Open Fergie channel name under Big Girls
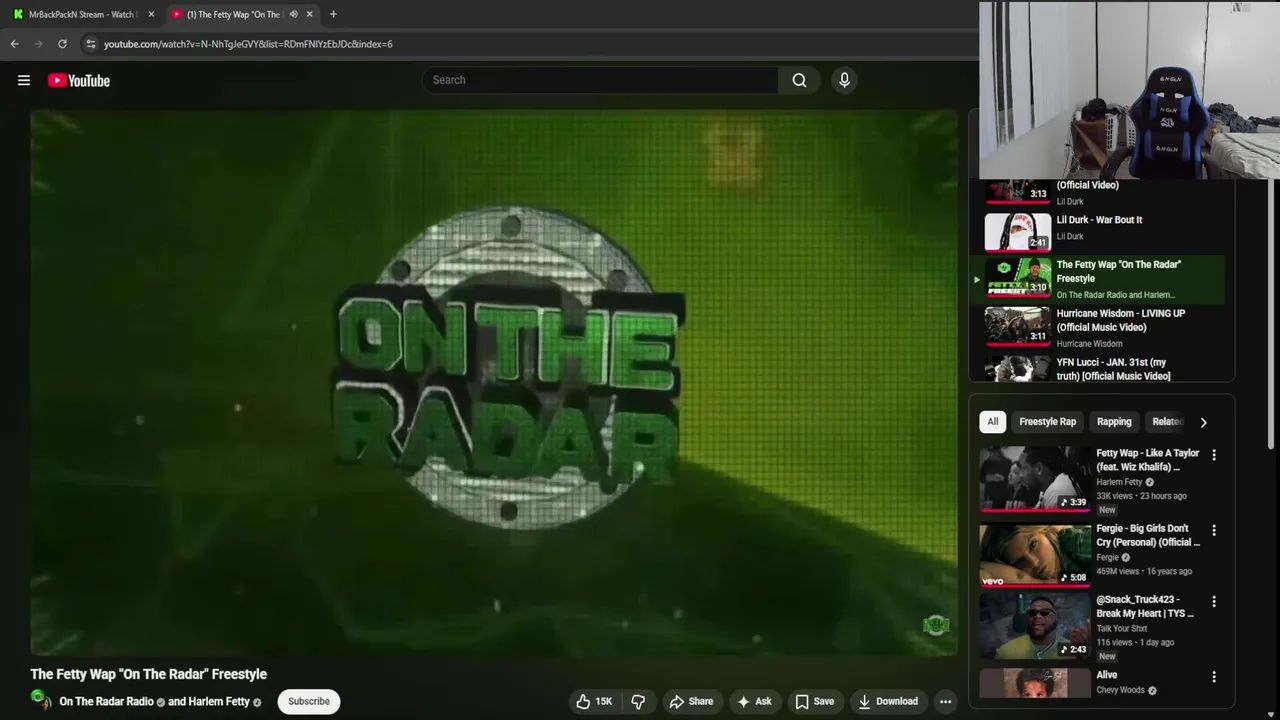The image size is (1280, 720). [1107, 557]
